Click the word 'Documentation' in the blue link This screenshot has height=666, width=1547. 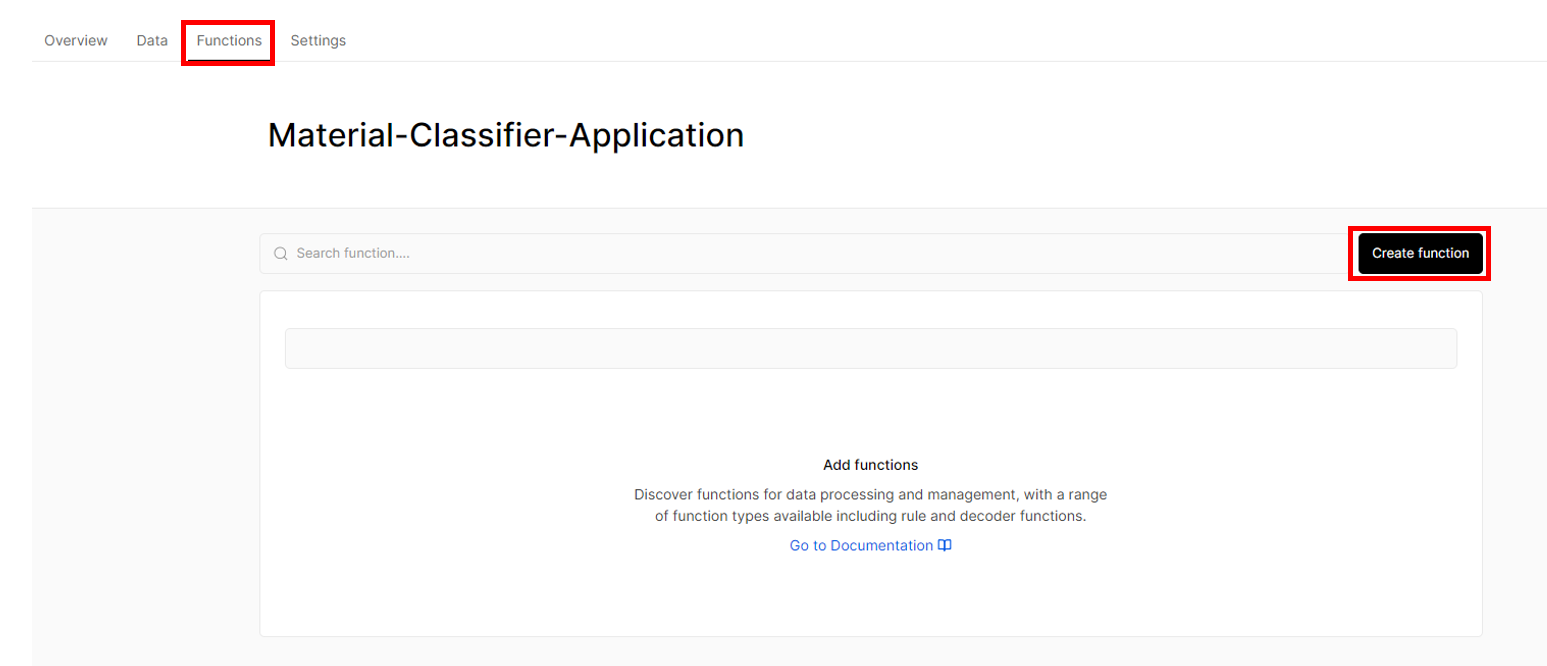click(x=881, y=546)
